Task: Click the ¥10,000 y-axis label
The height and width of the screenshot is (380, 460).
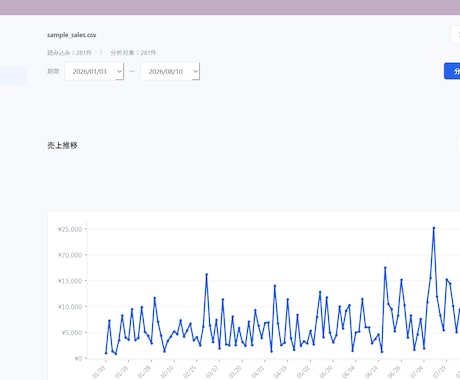Action: (x=70, y=307)
